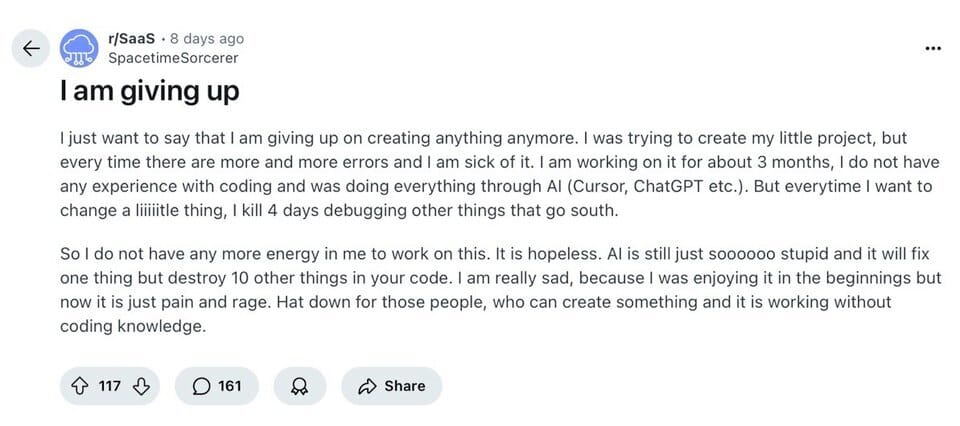
Task: Visit the r/SaaS subreddit link
Action: pyautogui.click(x=130, y=39)
